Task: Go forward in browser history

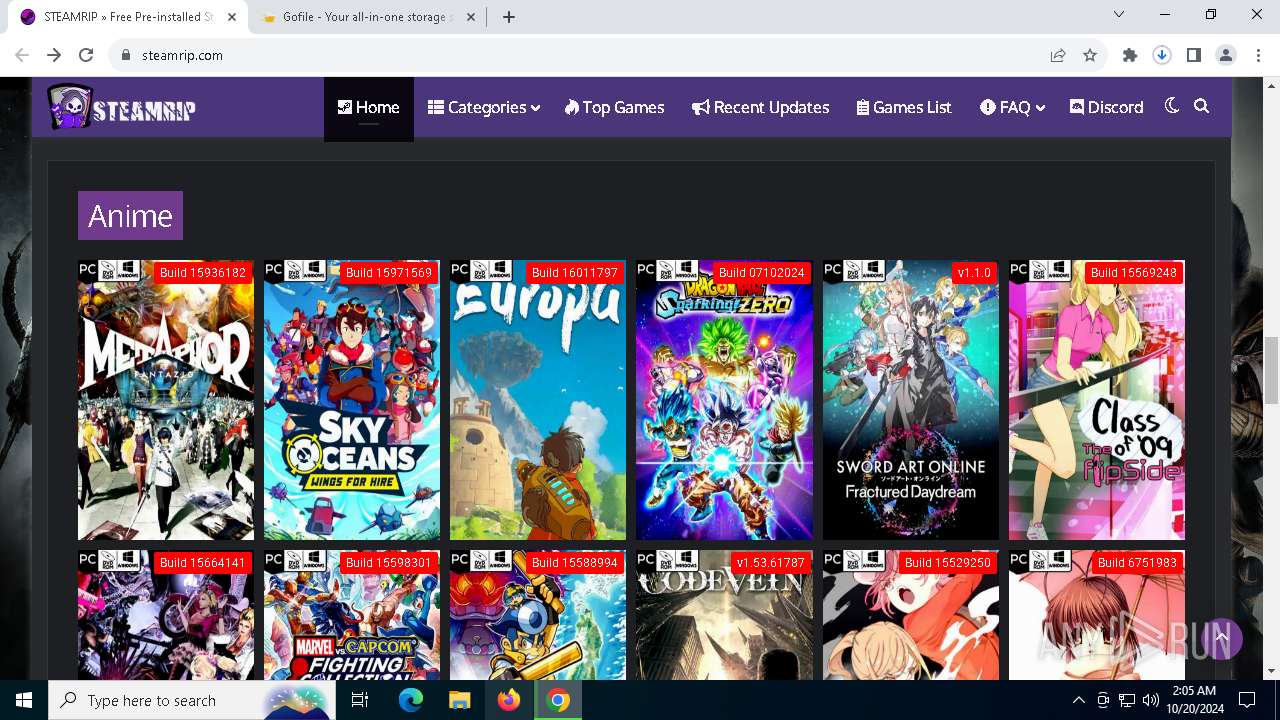Action: (x=54, y=55)
